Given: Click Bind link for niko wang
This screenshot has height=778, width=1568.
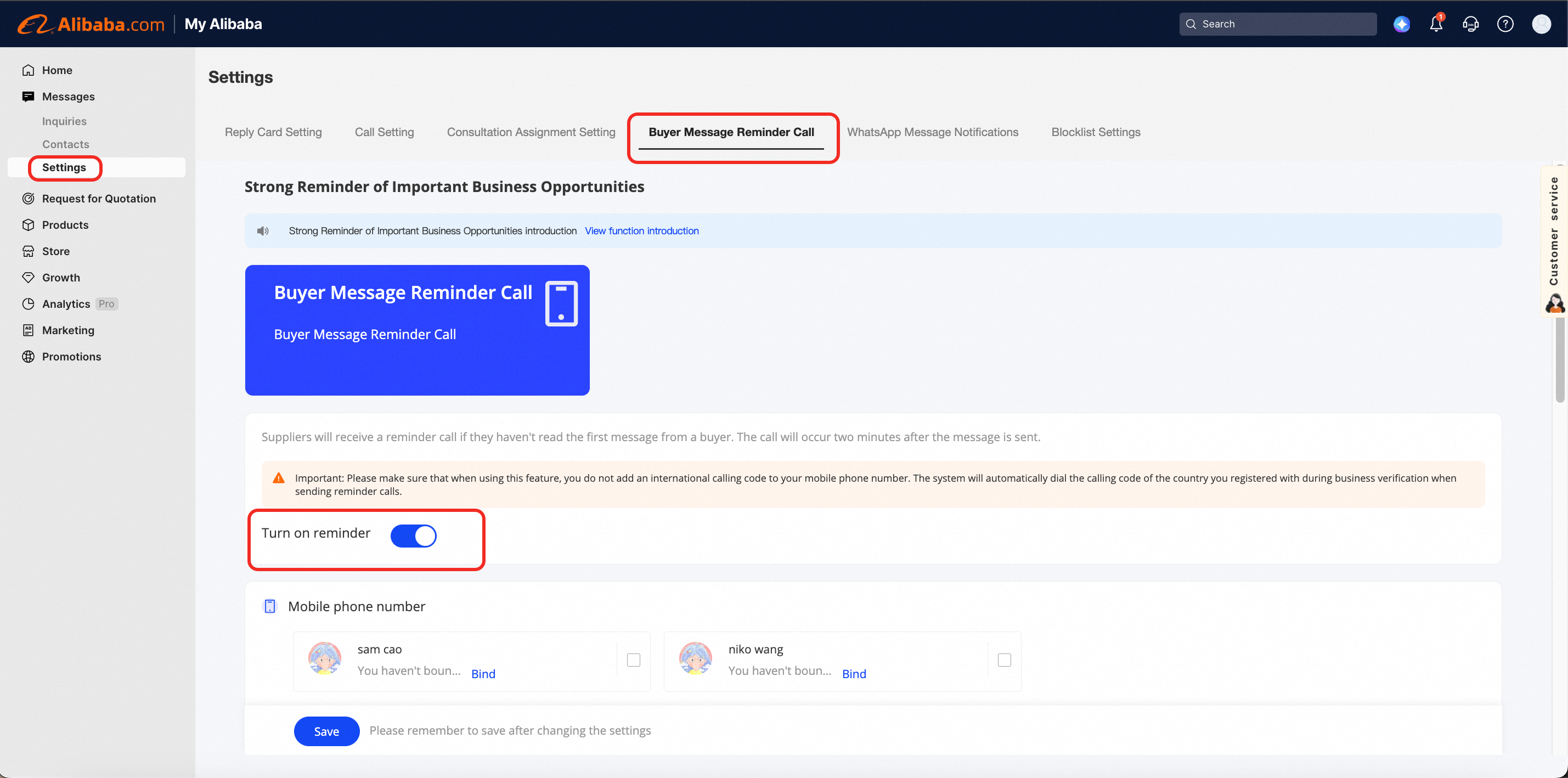Looking at the screenshot, I should [x=853, y=673].
